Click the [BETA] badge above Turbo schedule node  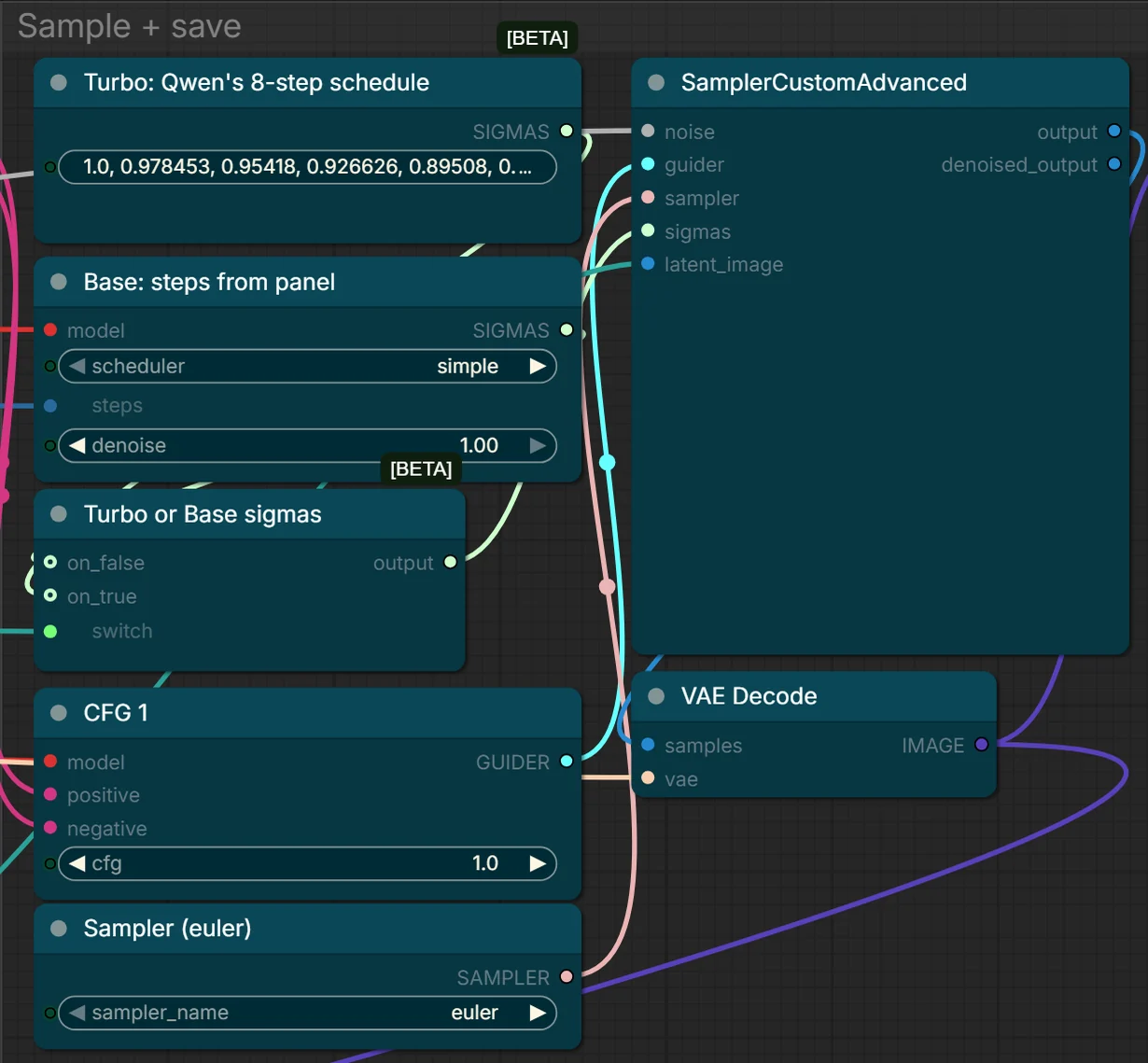click(x=537, y=38)
